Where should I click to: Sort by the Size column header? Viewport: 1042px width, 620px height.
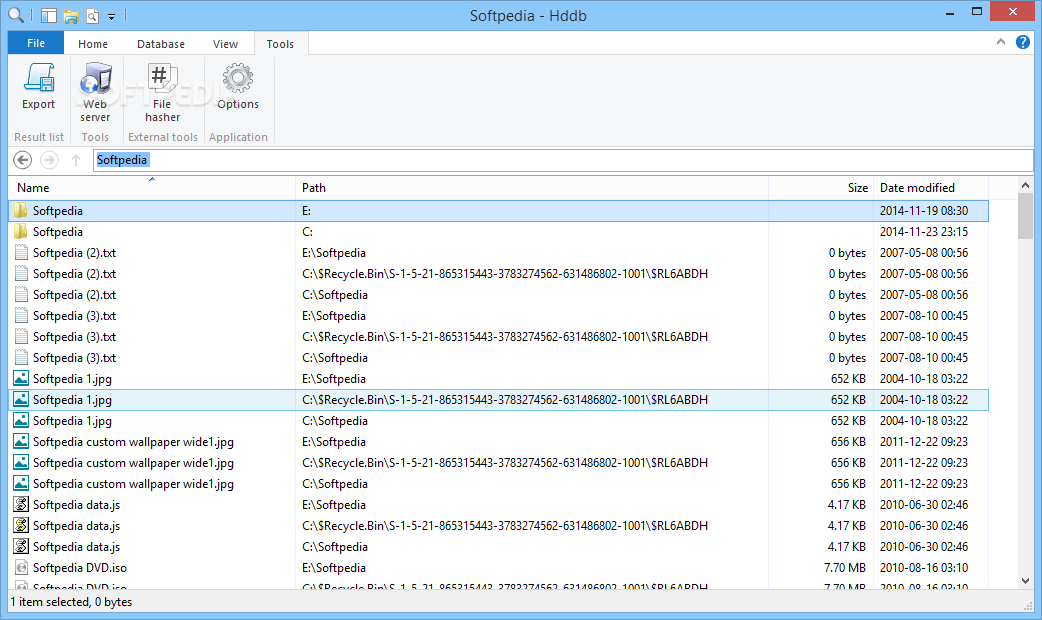pyautogui.click(x=821, y=188)
